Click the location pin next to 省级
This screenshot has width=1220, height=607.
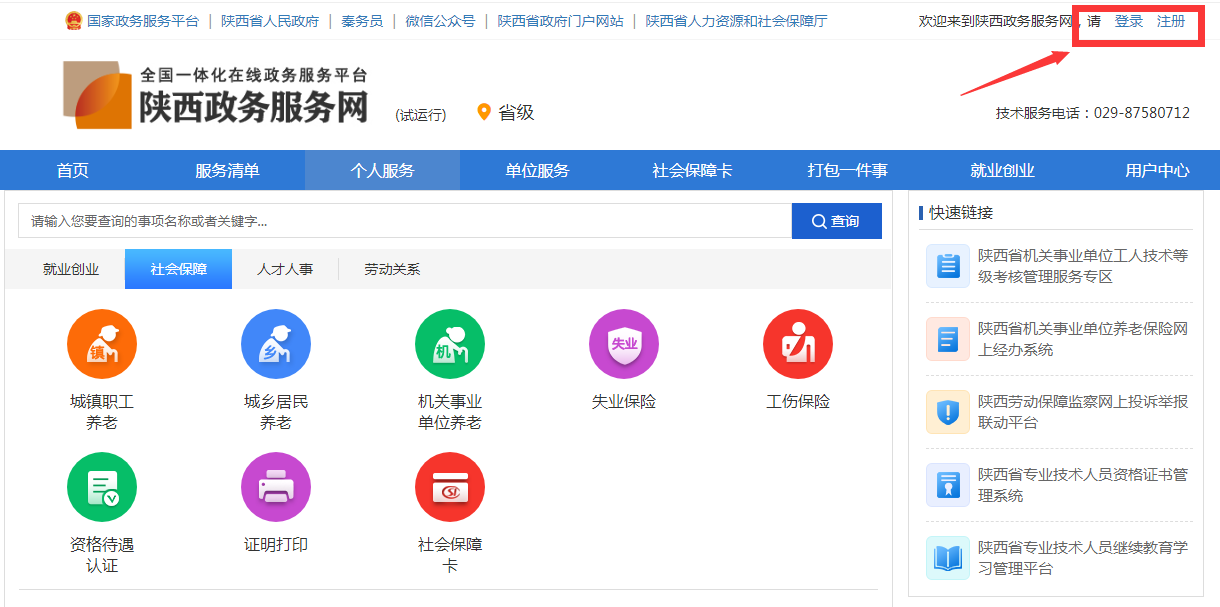pos(485,113)
